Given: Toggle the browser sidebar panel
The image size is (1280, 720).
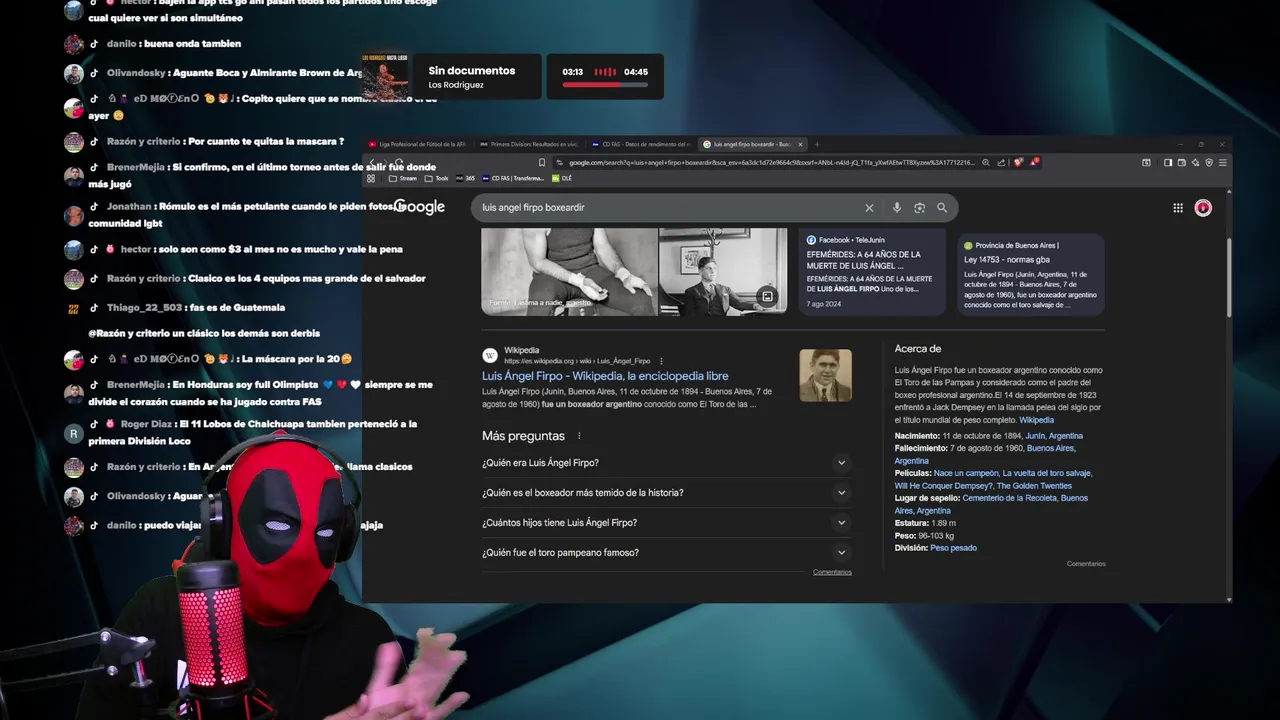Looking at the screenshot, I should pos(1168,162).
